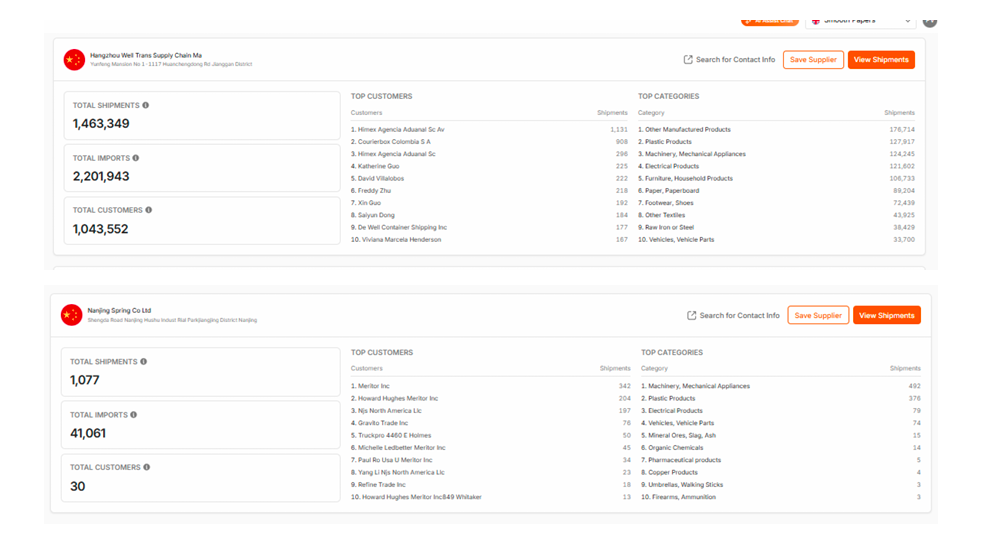This screenshot has width=1002, height=544.
Task: Open the info icon for Hangzhou's Total Shipments
Action: pos(146,105)
